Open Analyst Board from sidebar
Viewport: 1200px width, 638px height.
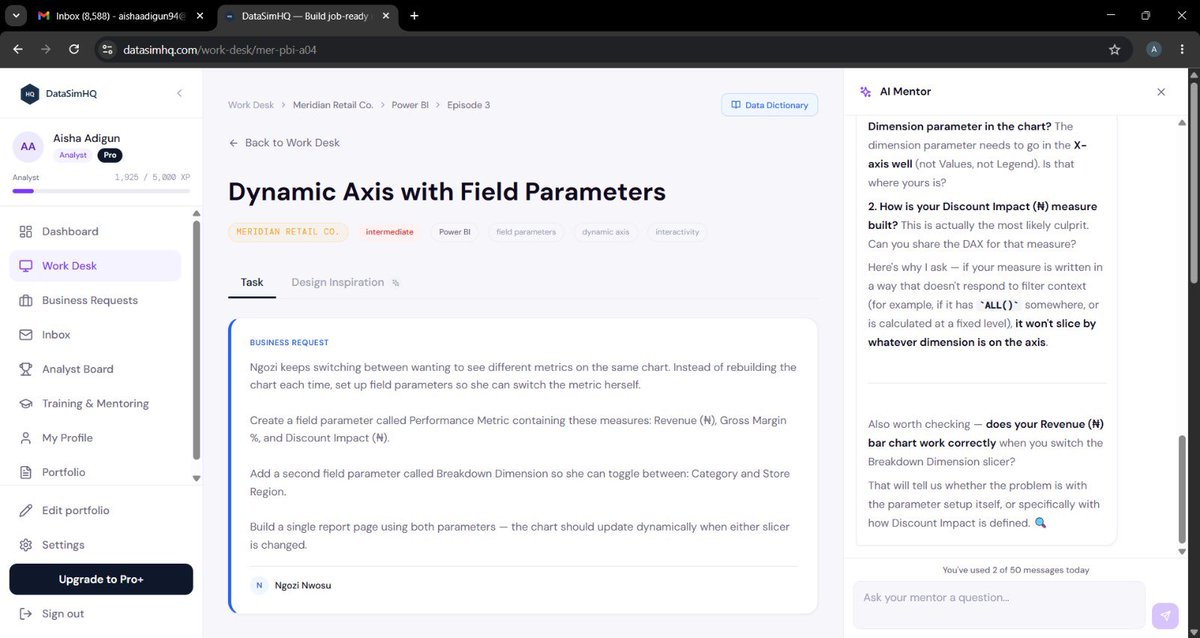(95, 369)
